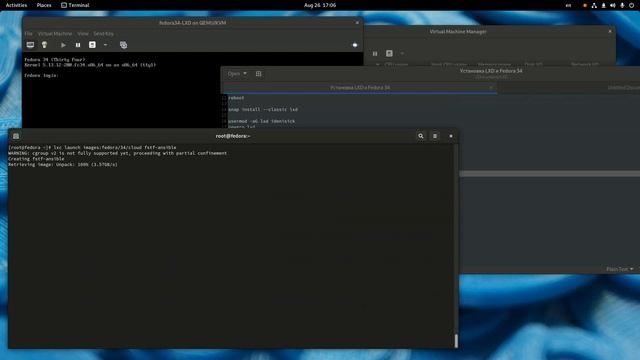Open the file chooser Open button in editor

pyautogui.click(x=237, y=74)
